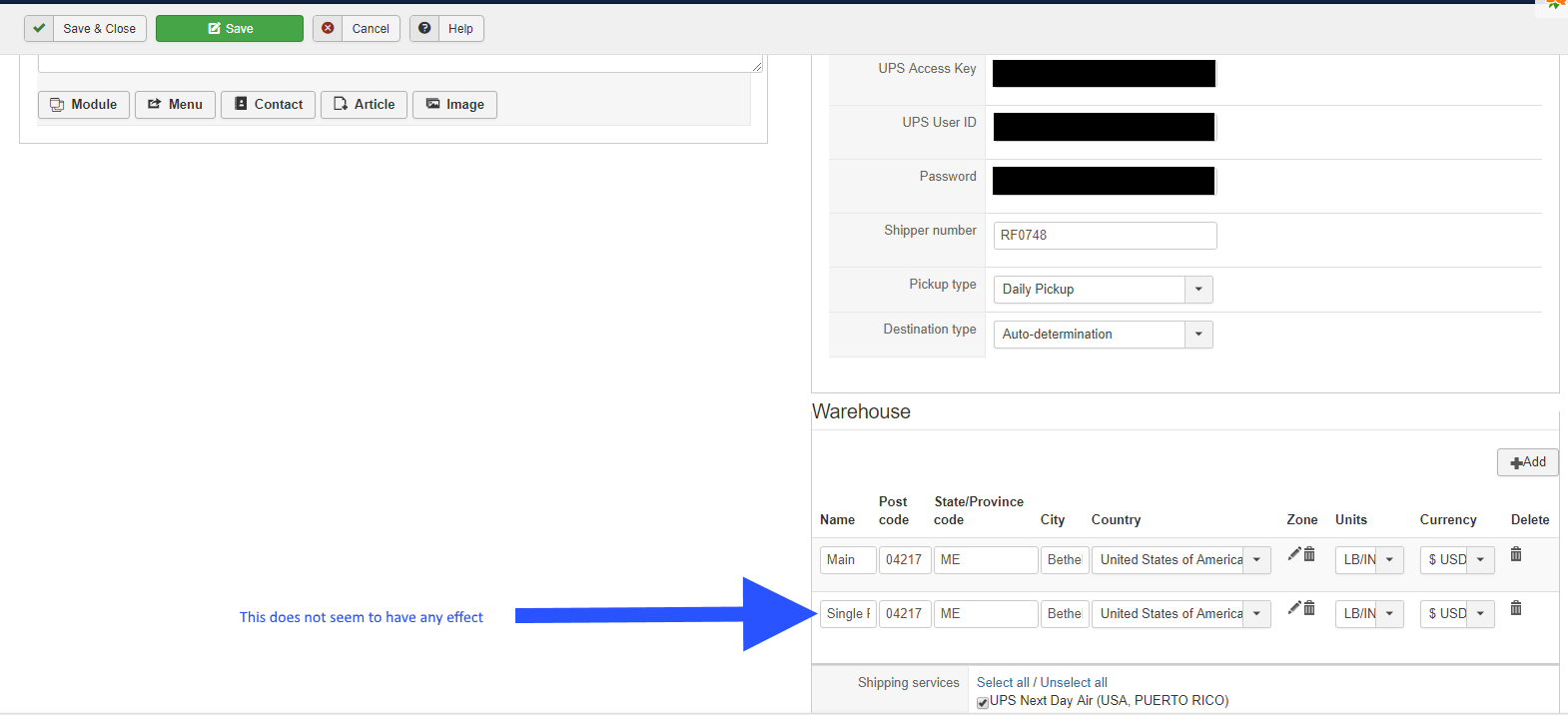Toggle the UPS Next Day Air checkbox
This screenshot has height=715, width=1568.
click(x=983, y=703)
